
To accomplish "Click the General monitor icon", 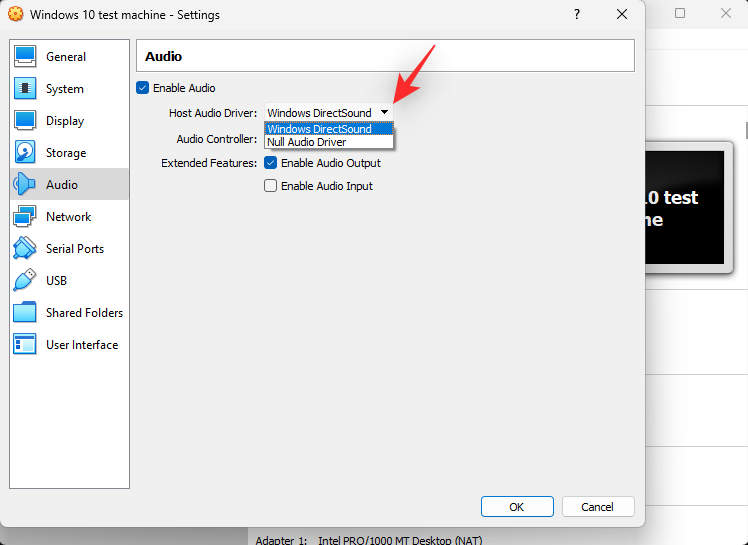I will tap(25, 56).
